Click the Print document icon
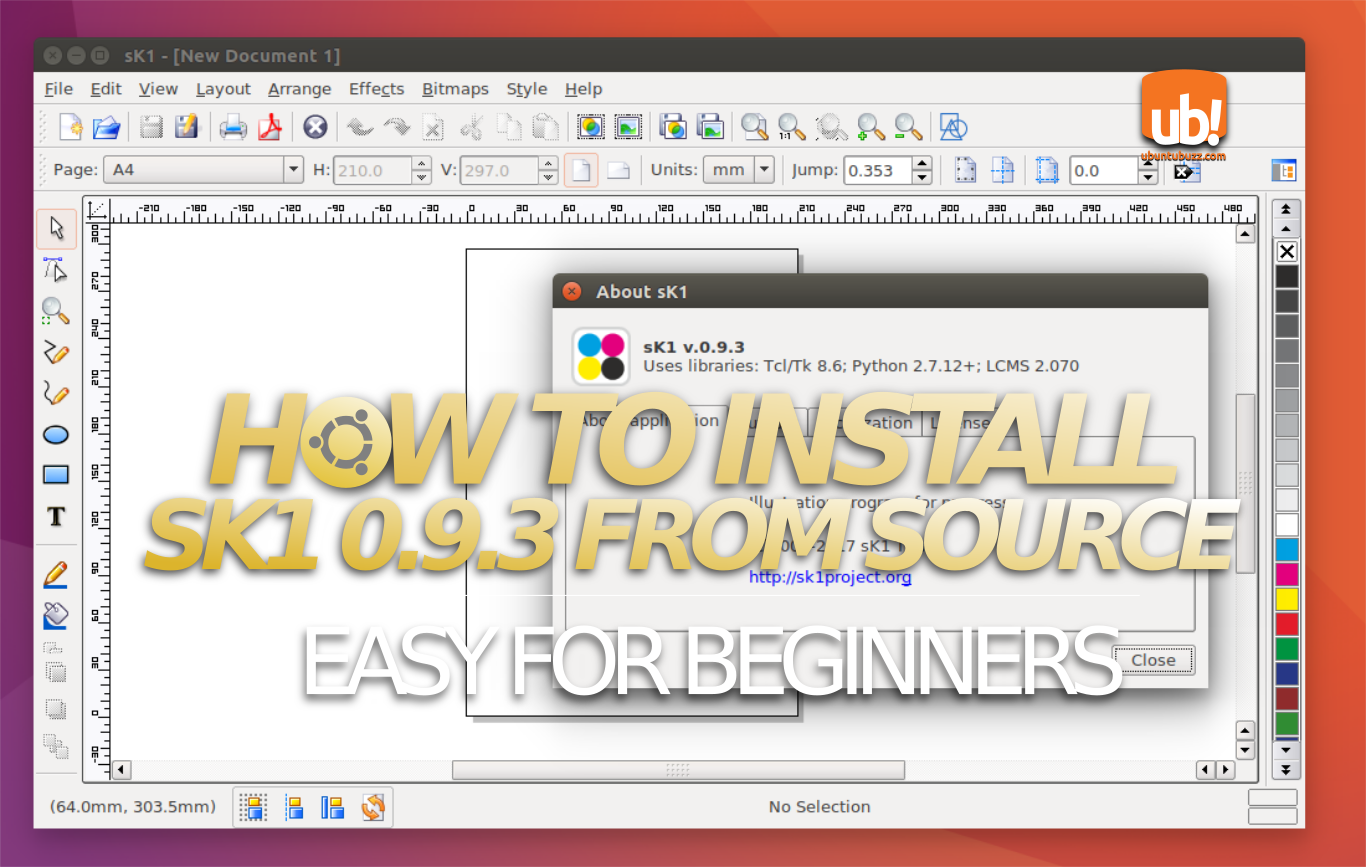 pos(233,127)
